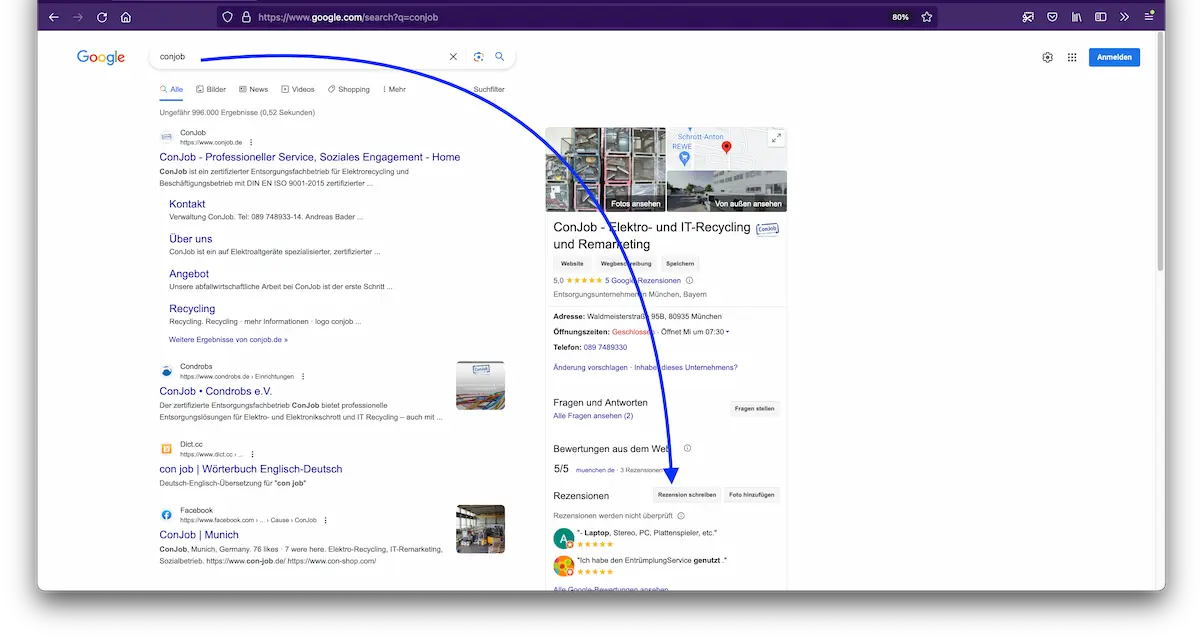Show more tools chevron in toolbar
The image size is (1200, 640).
point(1125,17)
